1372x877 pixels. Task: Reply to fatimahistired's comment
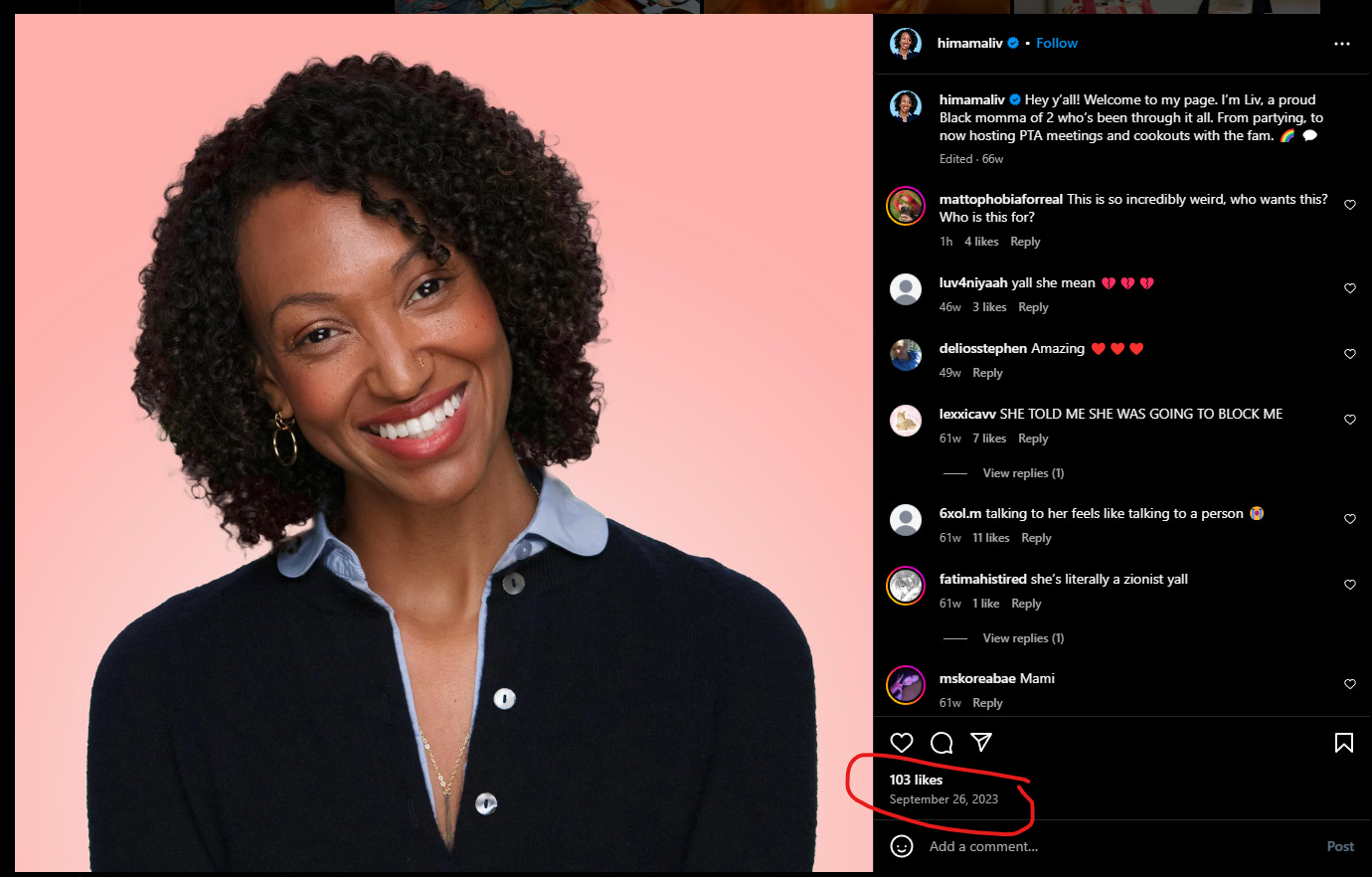[1026, 604]
